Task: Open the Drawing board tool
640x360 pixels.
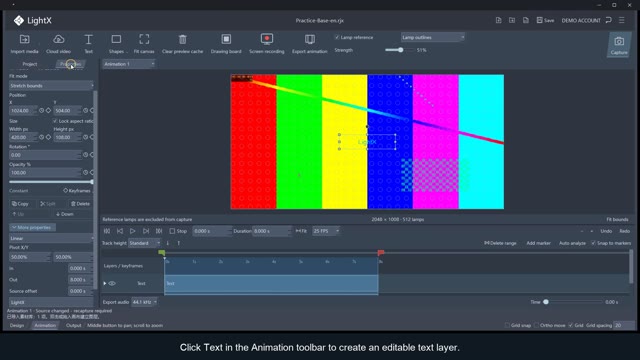Action: [226, 44]
